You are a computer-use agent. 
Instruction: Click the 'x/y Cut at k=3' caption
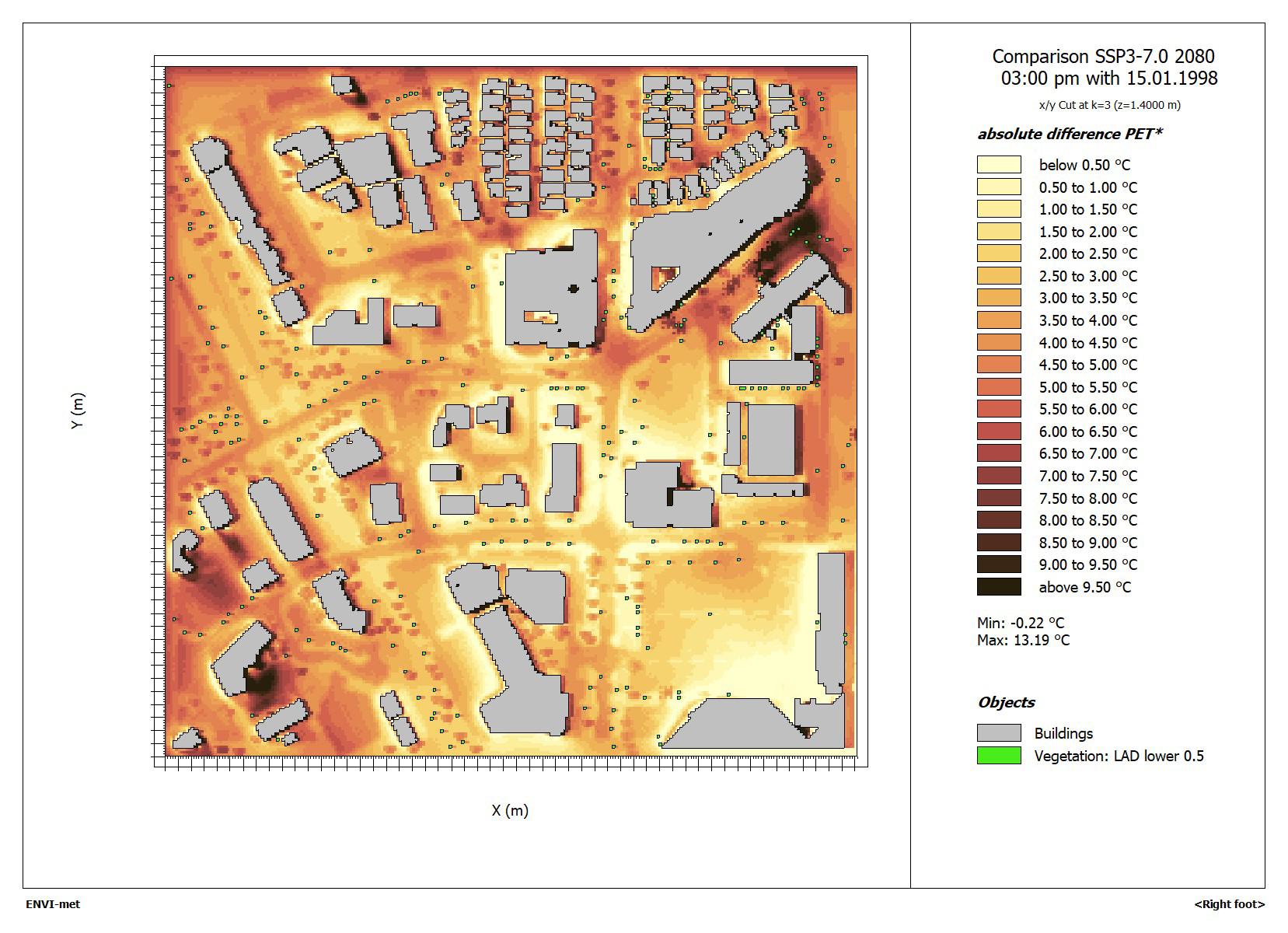click(1109, 105)
